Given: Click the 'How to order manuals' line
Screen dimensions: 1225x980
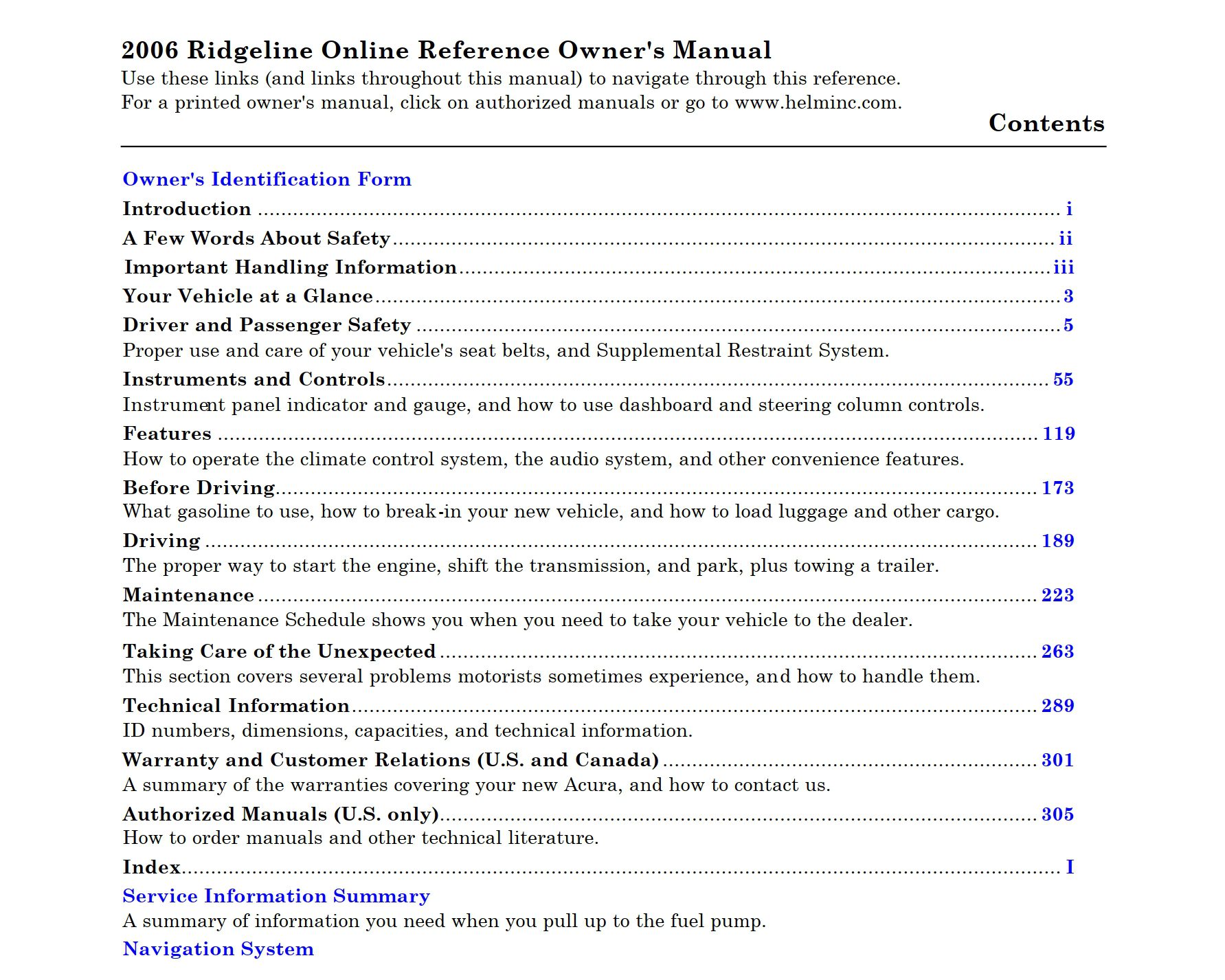Looking at the screenshot, I should point(361,838).
